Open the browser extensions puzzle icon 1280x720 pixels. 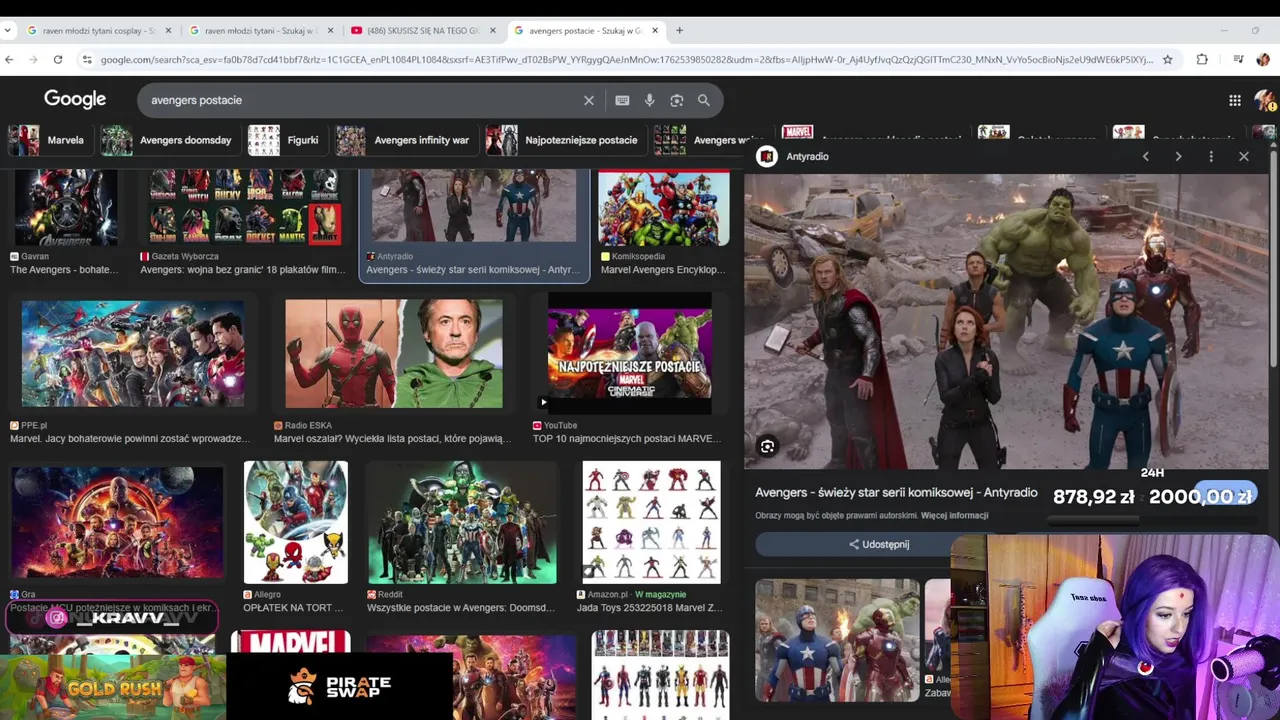click(1202, 60)
